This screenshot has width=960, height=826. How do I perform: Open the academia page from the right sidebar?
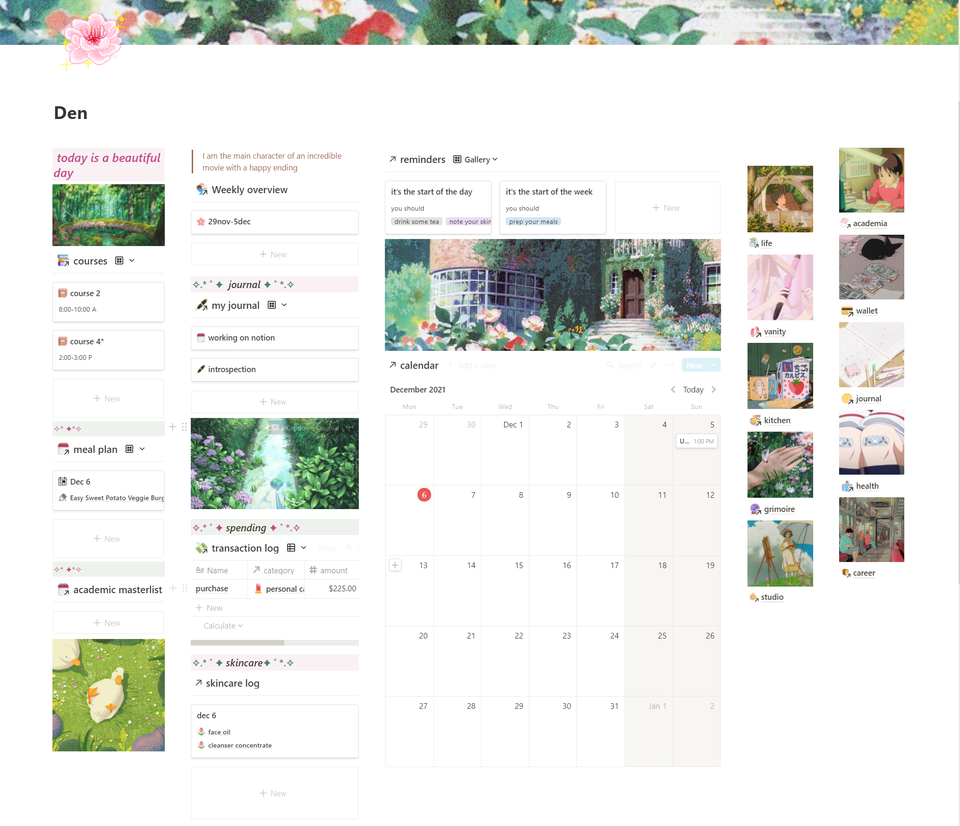[870, 222]
